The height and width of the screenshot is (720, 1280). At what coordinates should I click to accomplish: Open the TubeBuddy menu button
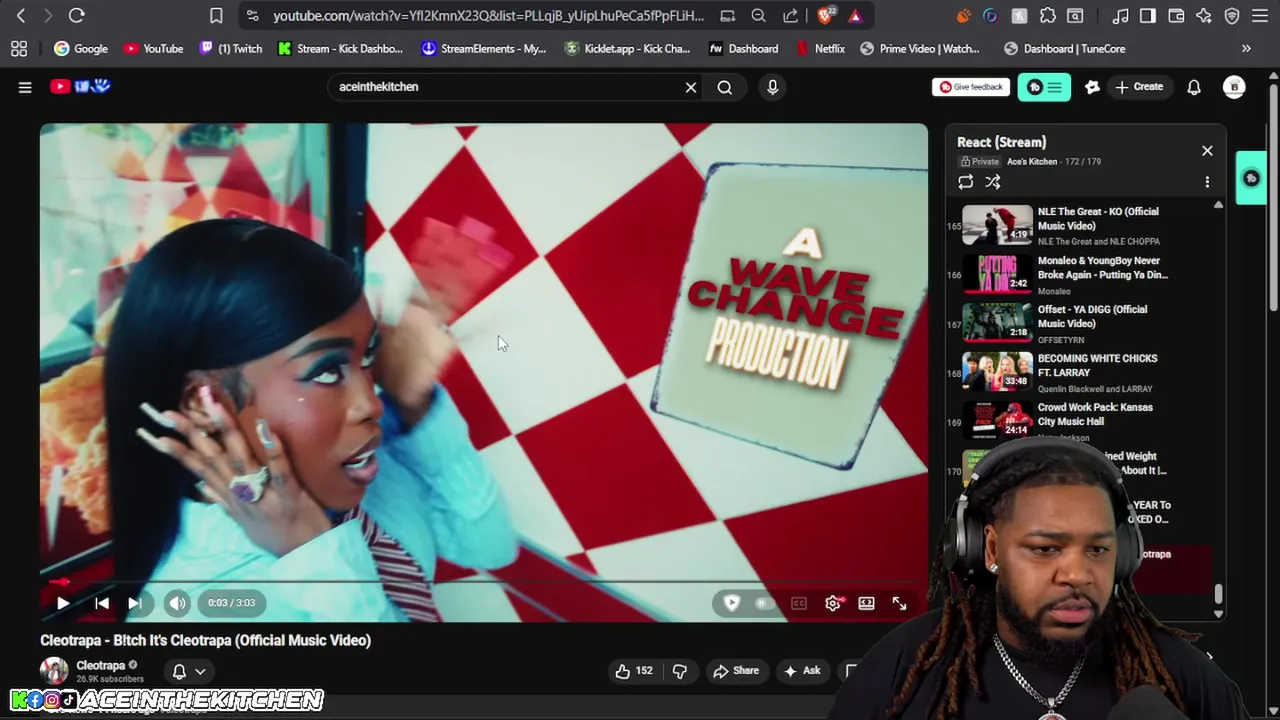point(1044,87)
